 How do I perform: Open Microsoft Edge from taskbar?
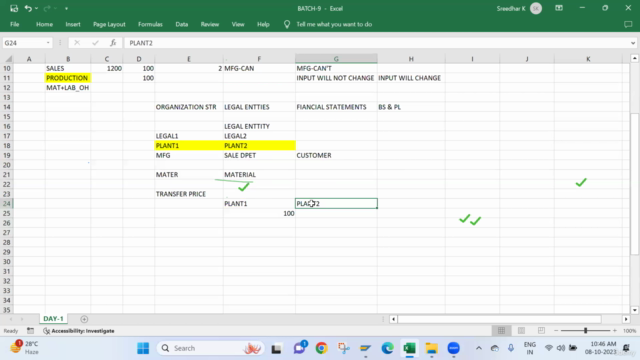coord(387,348)
